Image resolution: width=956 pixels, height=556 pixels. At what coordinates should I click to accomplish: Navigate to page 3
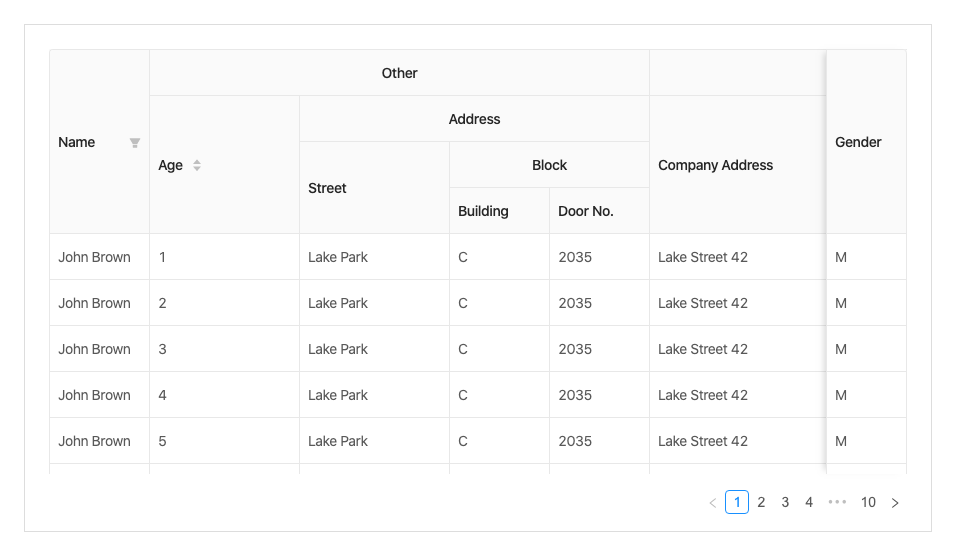click(785, 502)
